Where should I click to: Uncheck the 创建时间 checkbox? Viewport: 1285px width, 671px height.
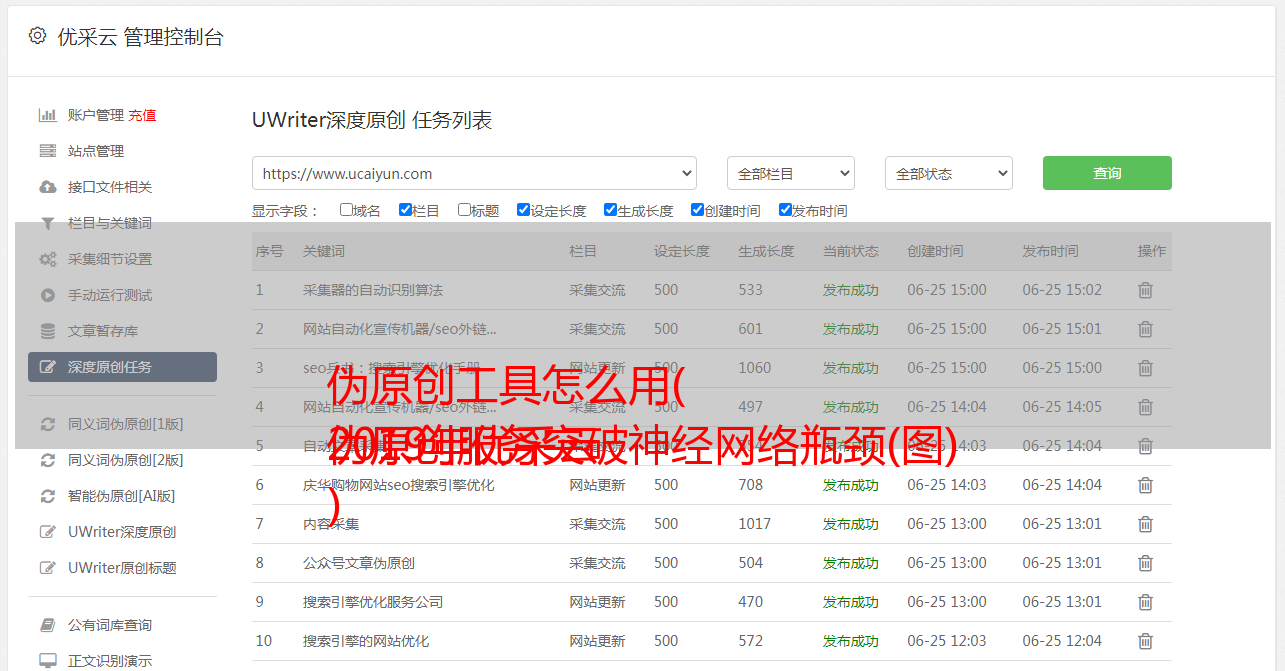click(x=697, y=210)
